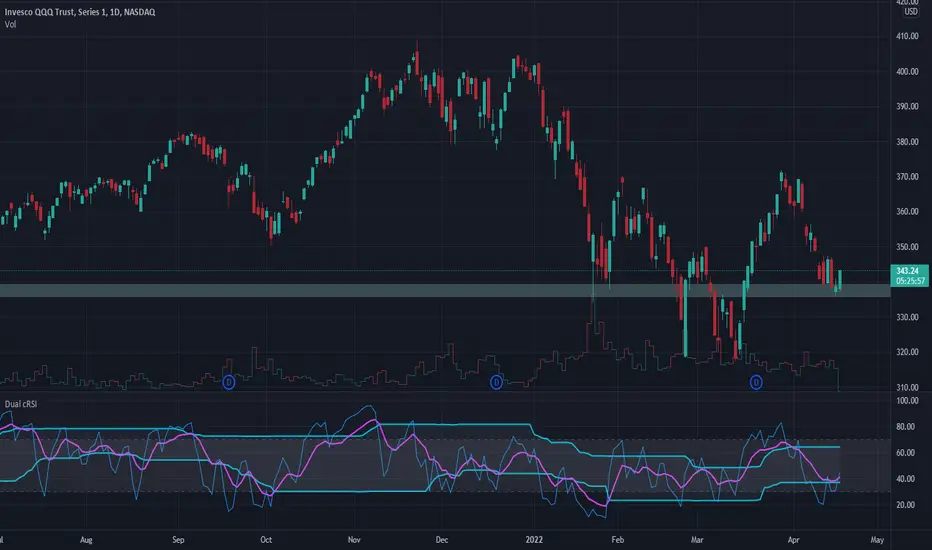Click the 05:25:57 bar countdown timer

pos(909,281)
